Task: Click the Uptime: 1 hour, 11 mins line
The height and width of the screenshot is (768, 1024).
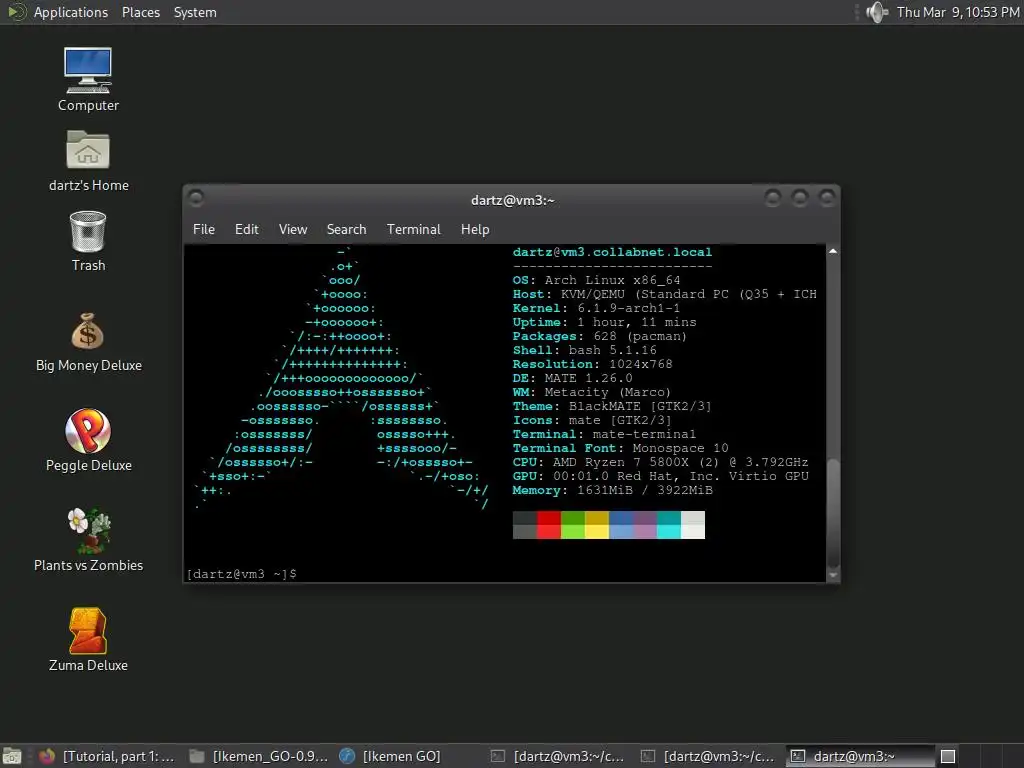Action: [x=604, y=323]
